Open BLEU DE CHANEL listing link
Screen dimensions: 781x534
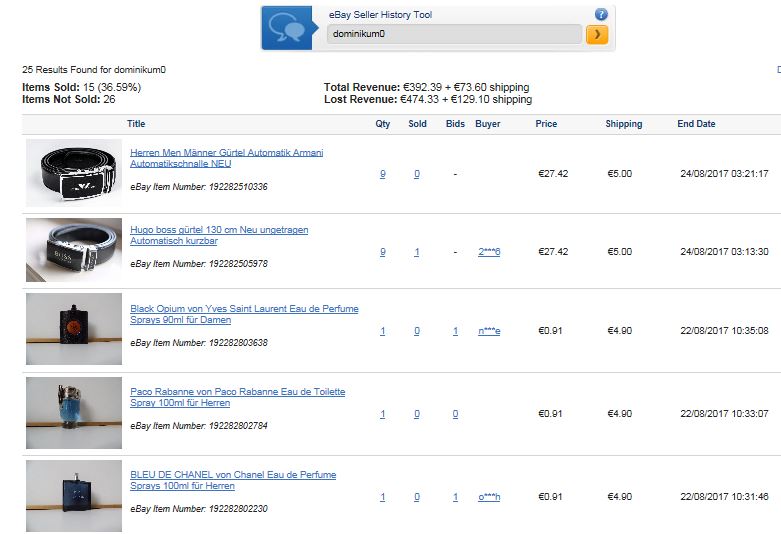(233, 480)
